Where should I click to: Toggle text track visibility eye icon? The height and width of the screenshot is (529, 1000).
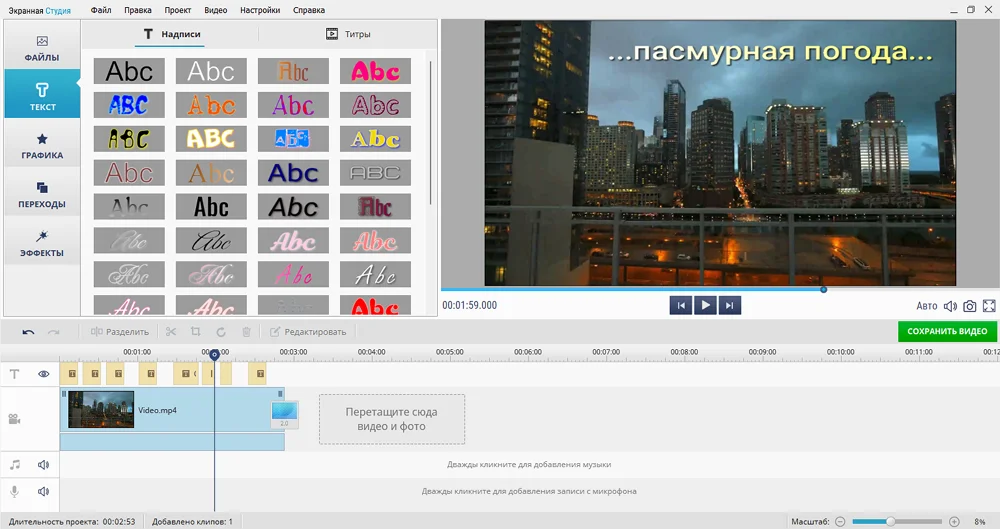point(43,374)
